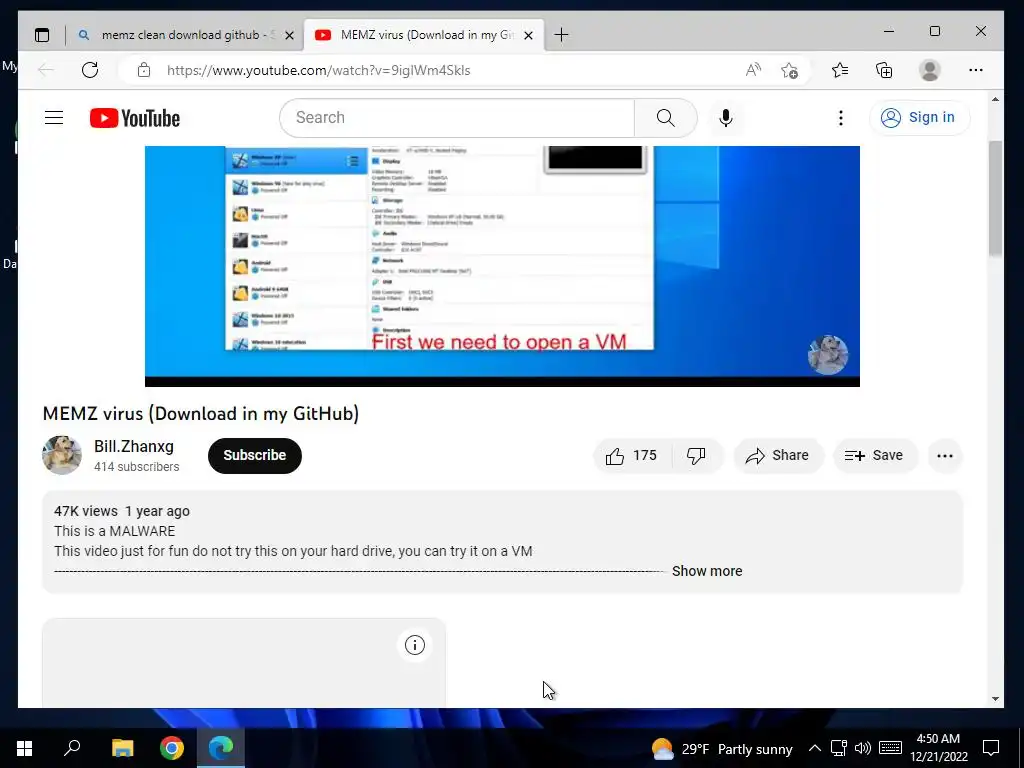Screen dimensions: 1024x768
Task: Open YouTube hamburger guide menu
Action: 54,118
